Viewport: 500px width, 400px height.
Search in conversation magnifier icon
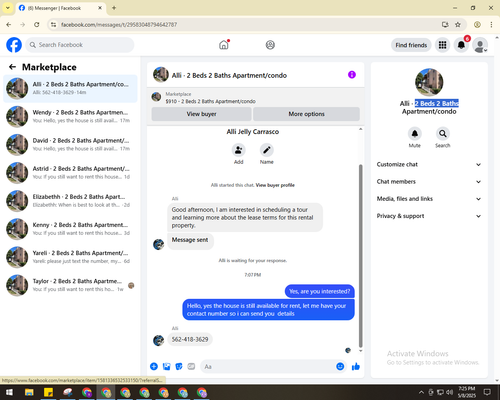tap(443, 134)
